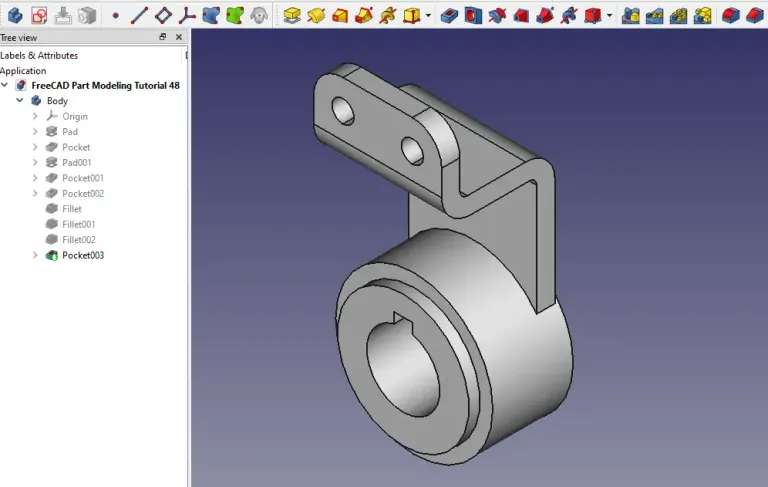
Task: Expand the Origin tree node
Action: [36, 116]
